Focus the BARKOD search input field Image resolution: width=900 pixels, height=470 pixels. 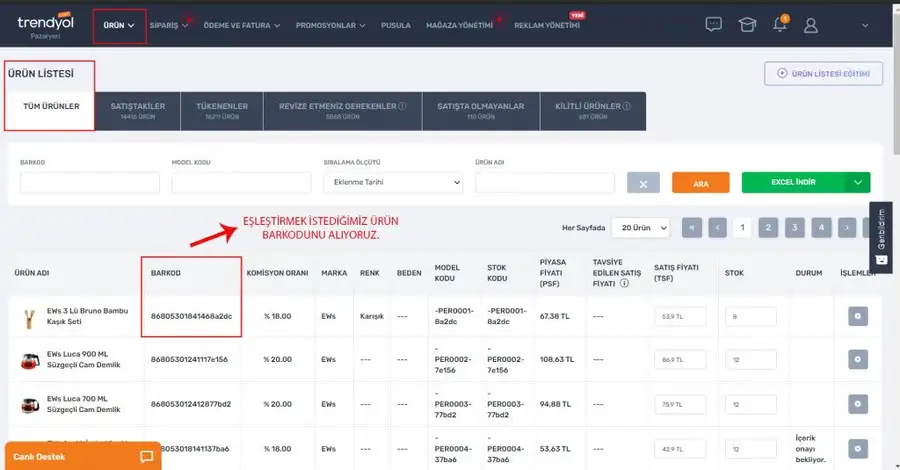coord(90,182)
